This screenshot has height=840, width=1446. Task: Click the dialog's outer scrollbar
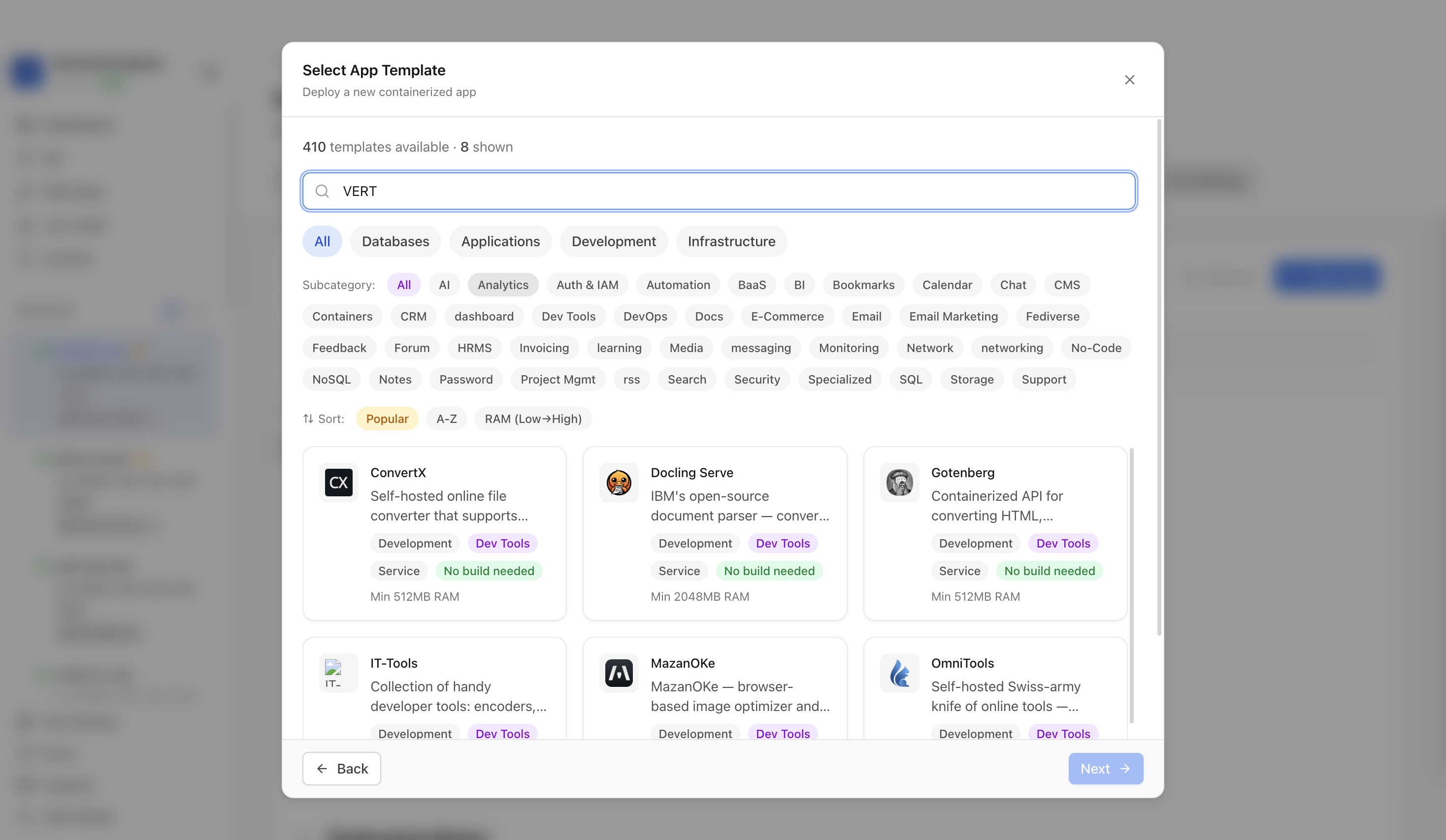[x=1159, y=378]
